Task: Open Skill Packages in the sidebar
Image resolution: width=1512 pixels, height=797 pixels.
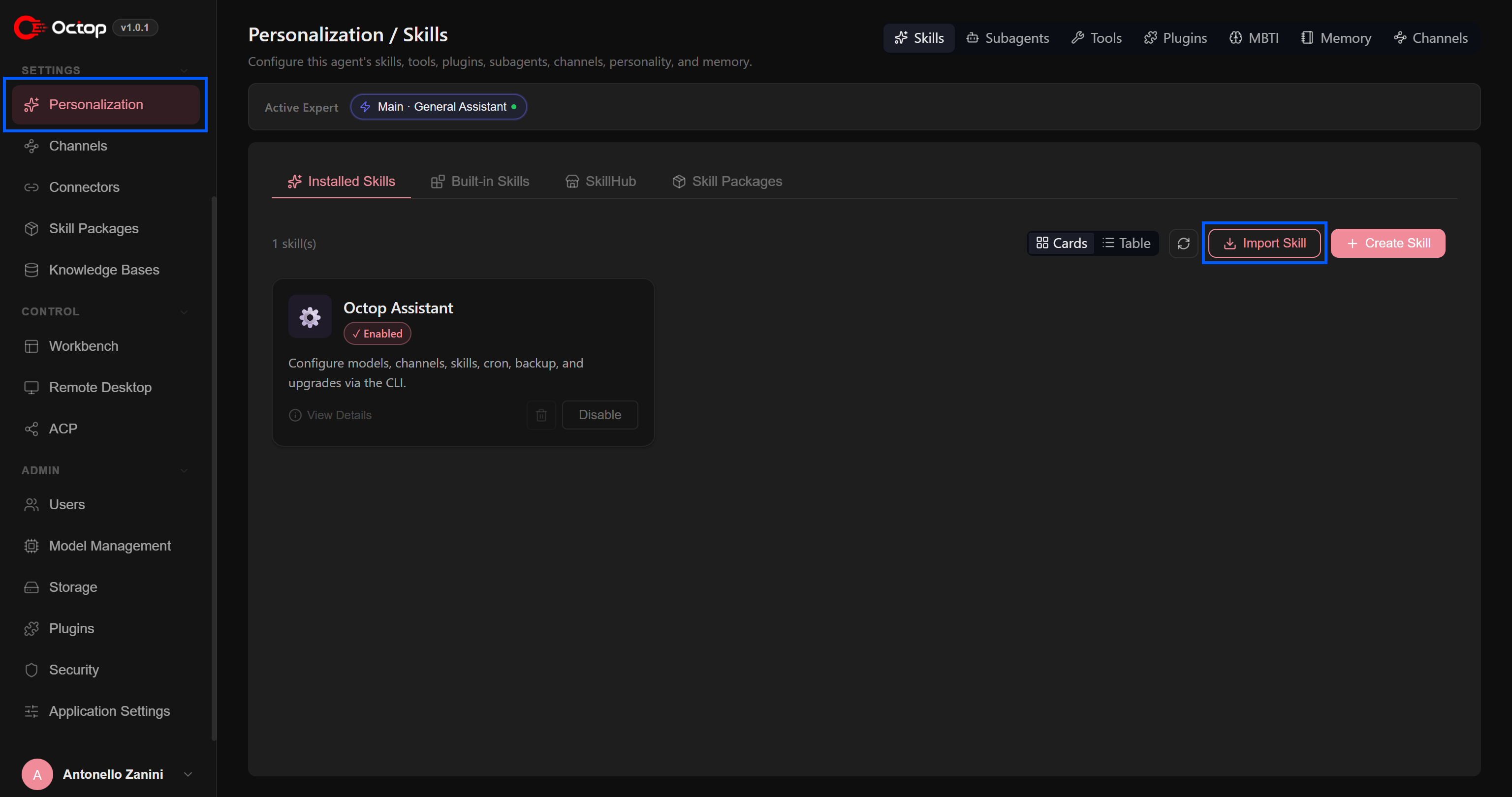Action: pos(106,228)
